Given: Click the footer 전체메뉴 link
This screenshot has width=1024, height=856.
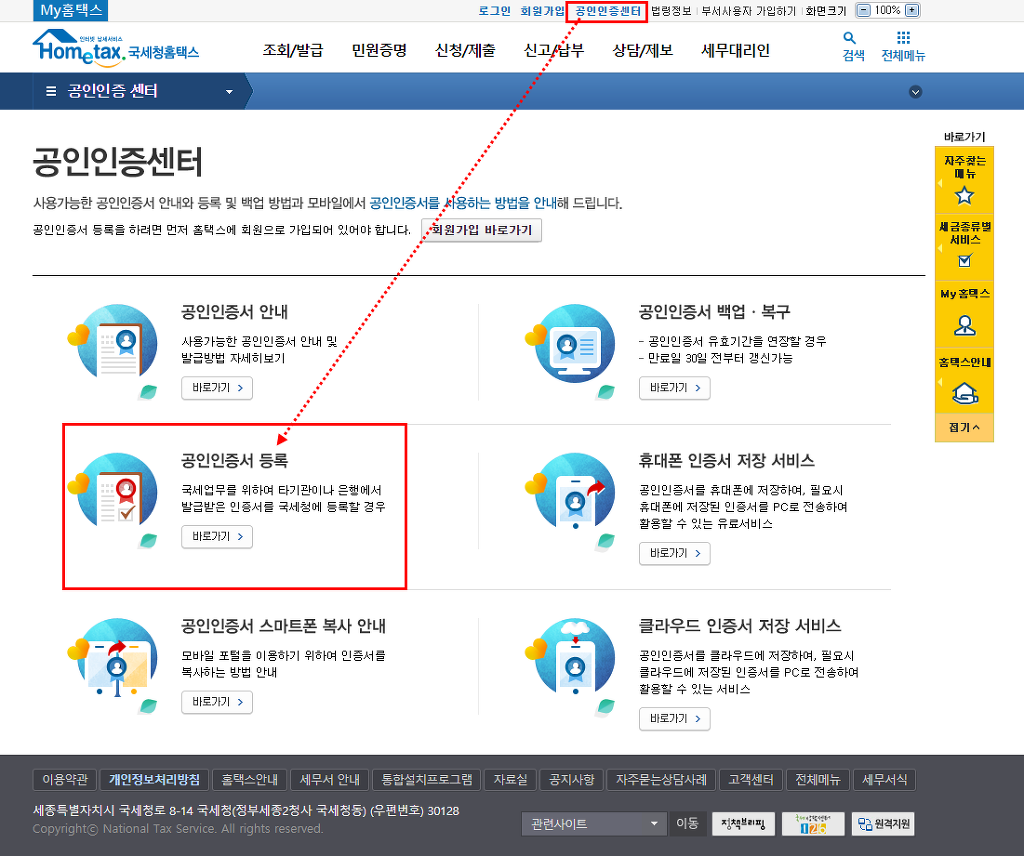Looking at the screenshot, I should pos(817,780).
